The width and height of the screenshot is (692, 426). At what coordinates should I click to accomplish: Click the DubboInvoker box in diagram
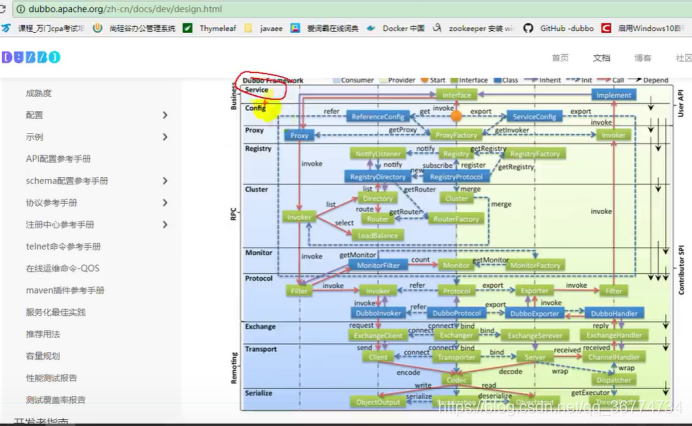click(378, 313)
